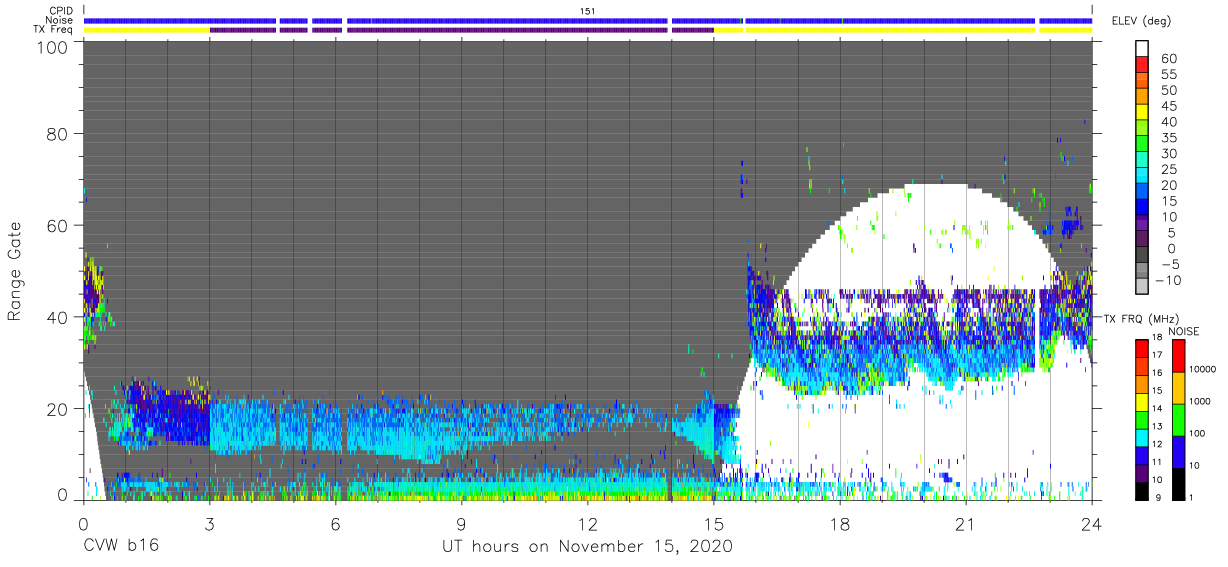Image resolution: width=1228 pixels, height=567 pixels.
Task: Click the red 18 MHz TX frequency swatch
Action: pyautogui.click(x=1143, y=347)
